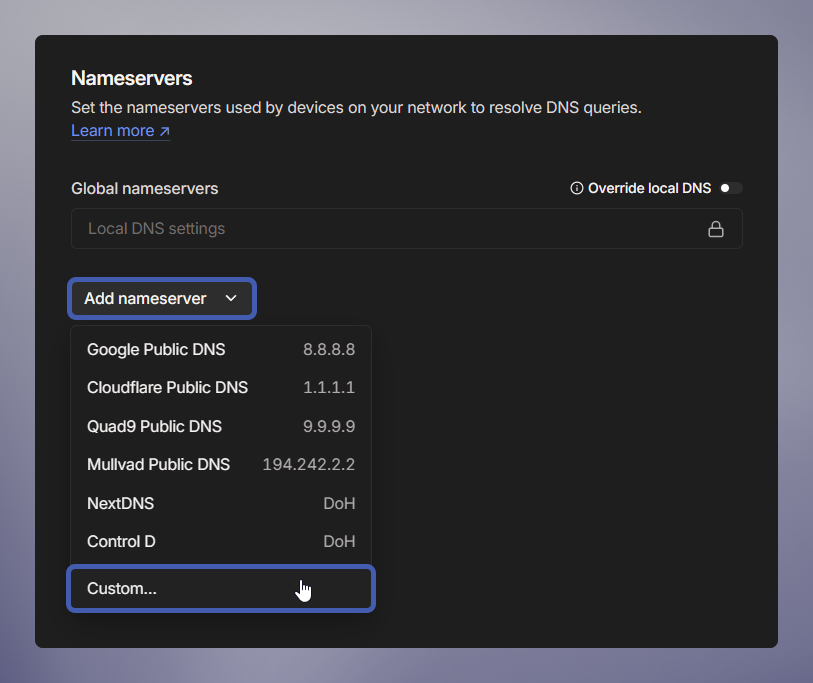Image resolution: width=813 pixels, height=683 pixels.
Task: Select Google Public DNS option
Action: tap(221, 350)
